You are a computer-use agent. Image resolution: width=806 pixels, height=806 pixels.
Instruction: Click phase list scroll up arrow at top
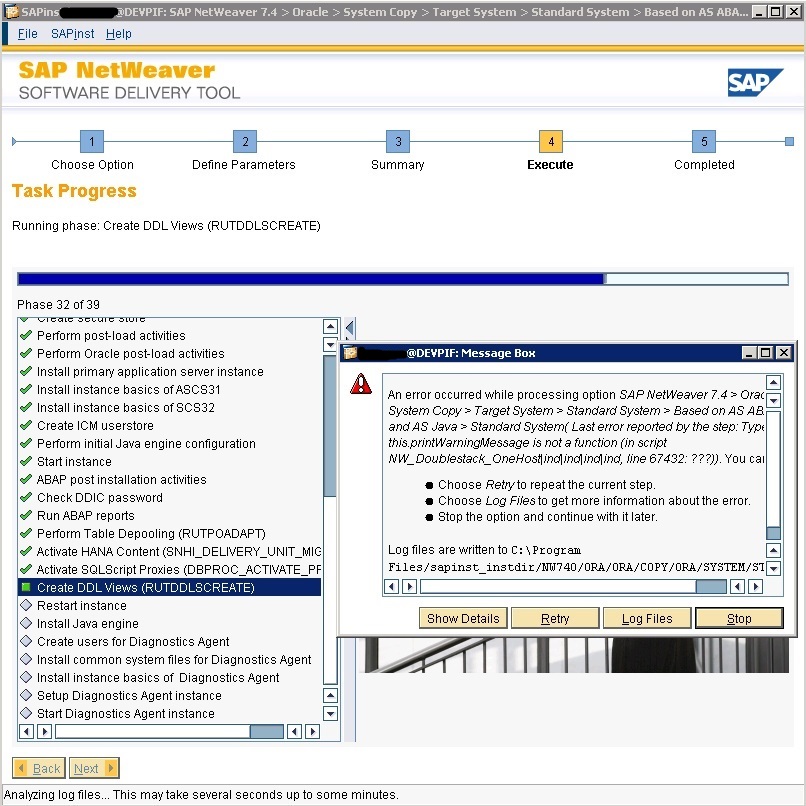coord(331,326)
